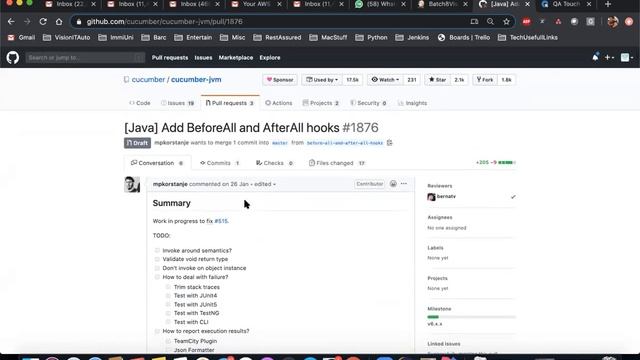Screen dimensions: 640x360
Task: Open the Jenkins bookmarks folder
Action: point(412,38)
